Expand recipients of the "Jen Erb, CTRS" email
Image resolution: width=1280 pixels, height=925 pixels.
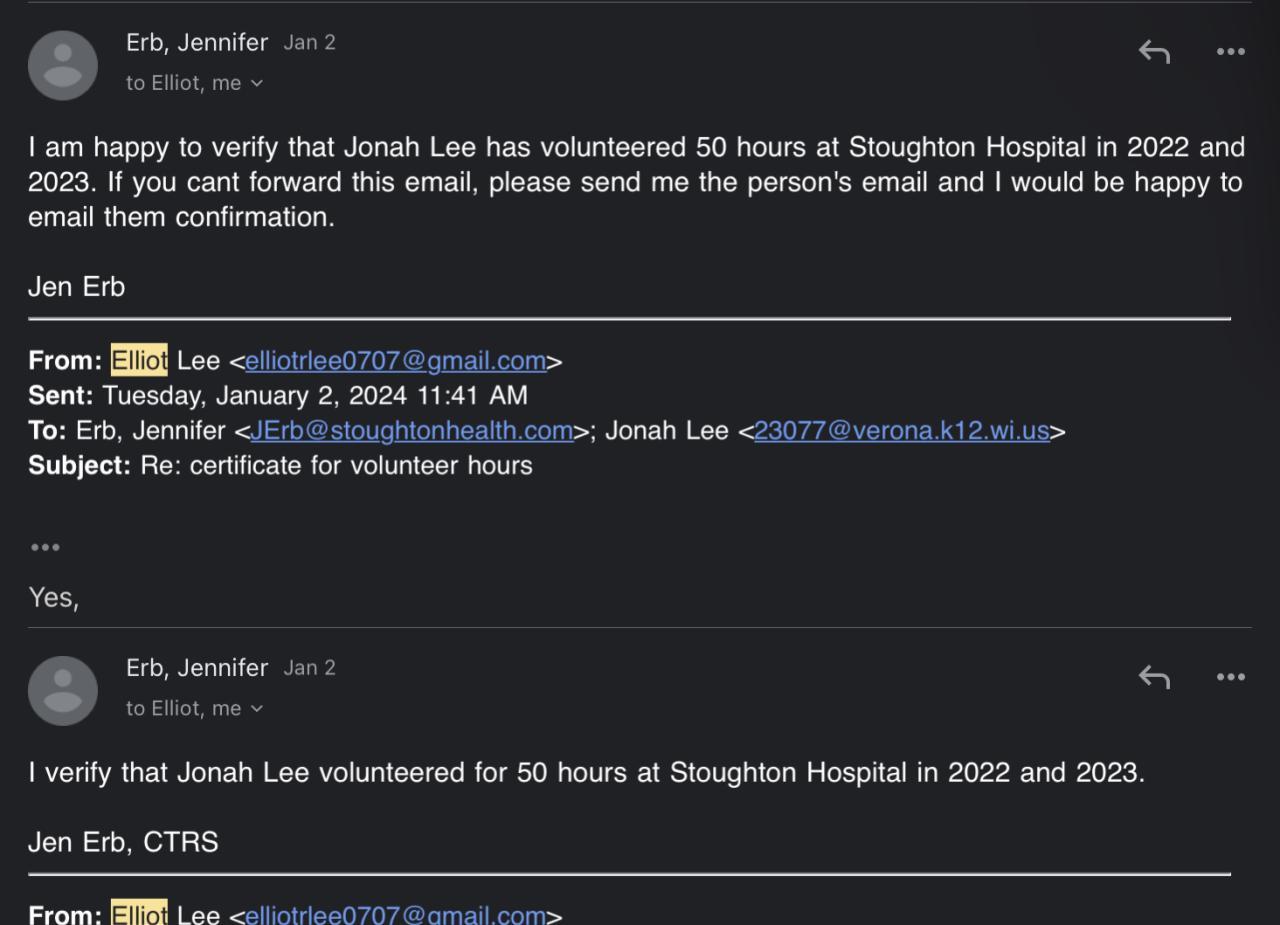(257, 709)
